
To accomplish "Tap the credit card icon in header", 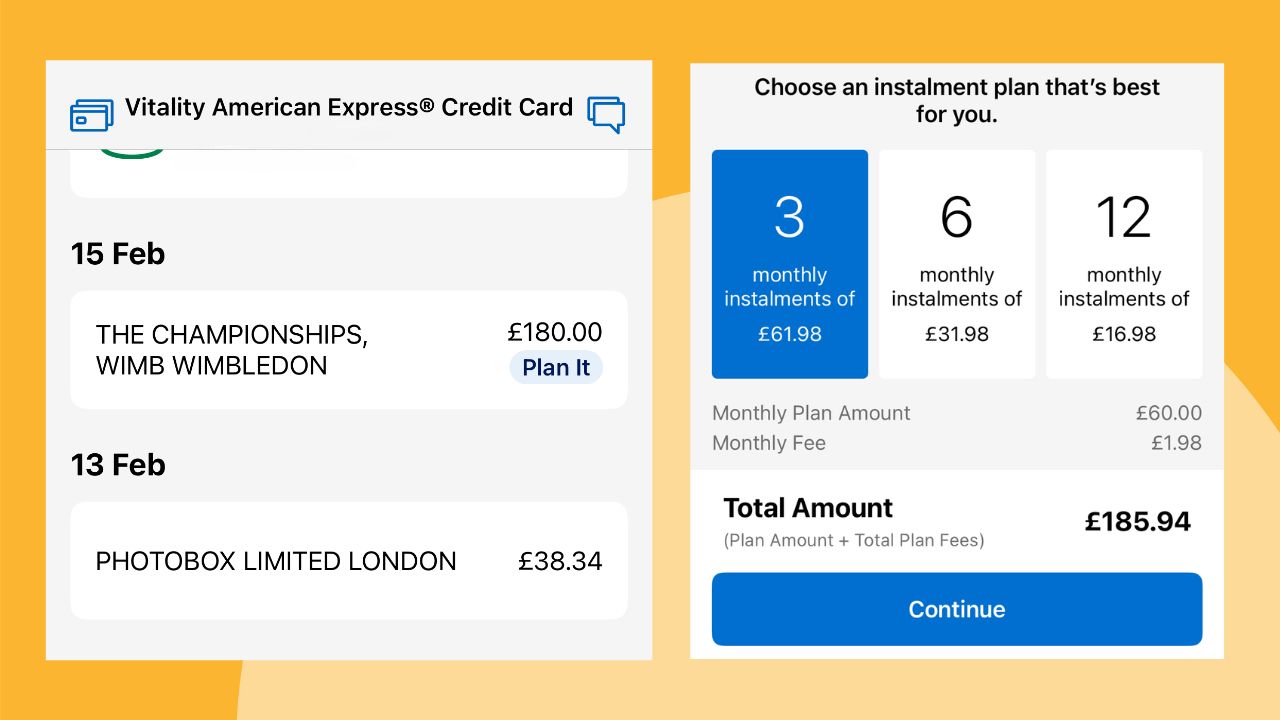I will coord(92,115).
